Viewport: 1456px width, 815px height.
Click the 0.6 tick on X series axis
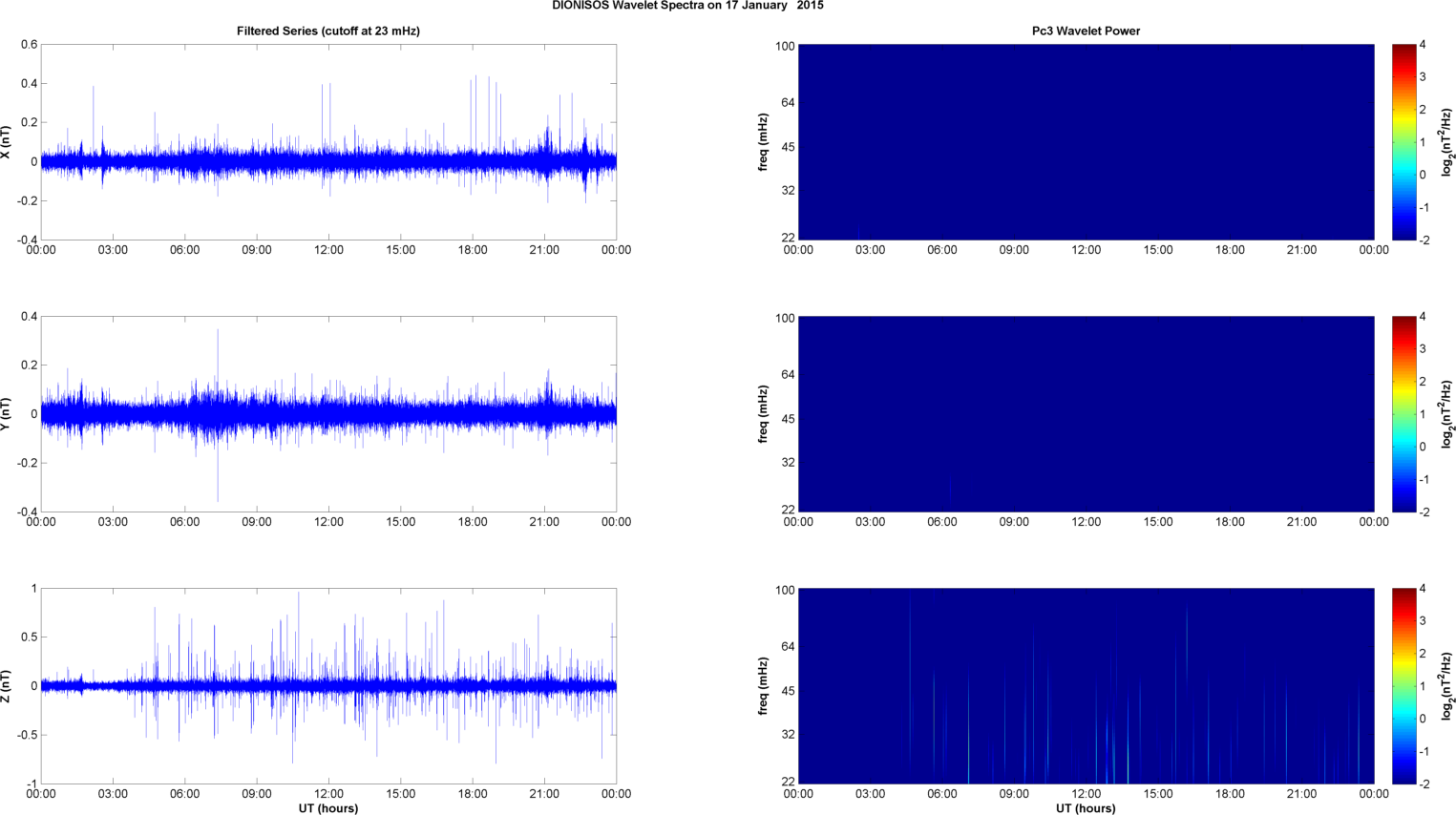pos(29,45)
